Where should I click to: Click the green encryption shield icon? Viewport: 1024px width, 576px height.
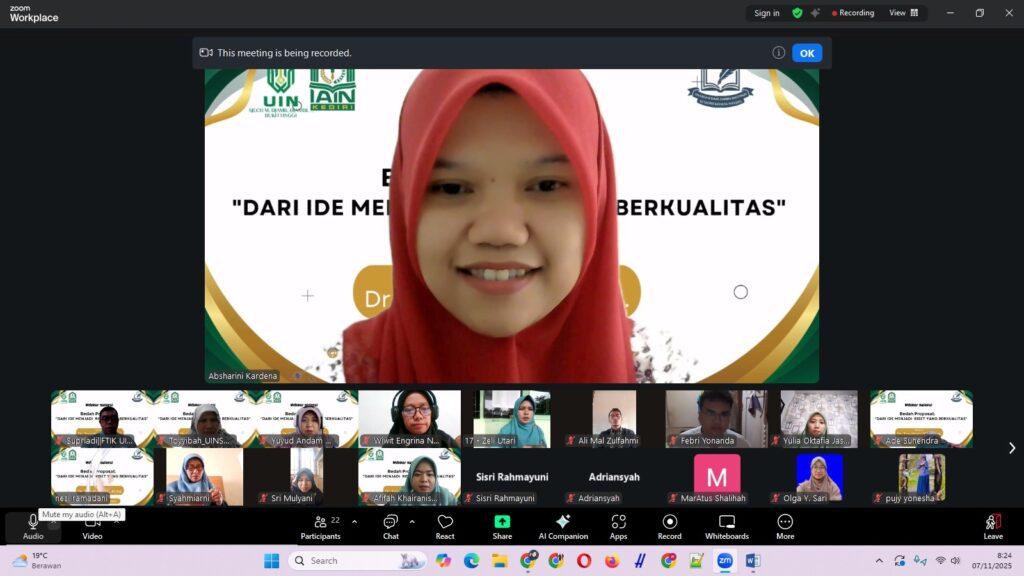(x=797, y=13)
